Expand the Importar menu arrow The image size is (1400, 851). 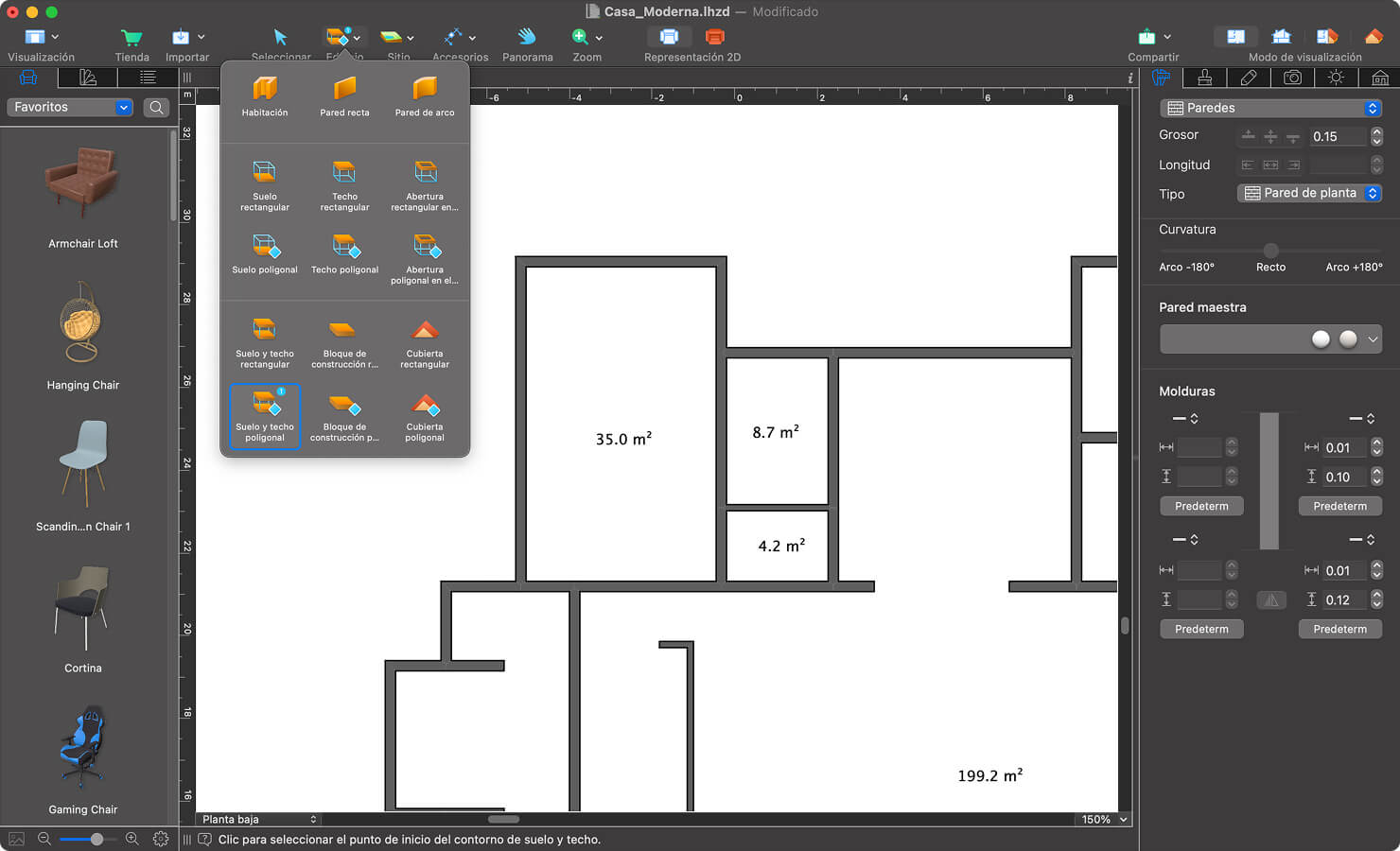pyautogui.click(x=201, y=37)
